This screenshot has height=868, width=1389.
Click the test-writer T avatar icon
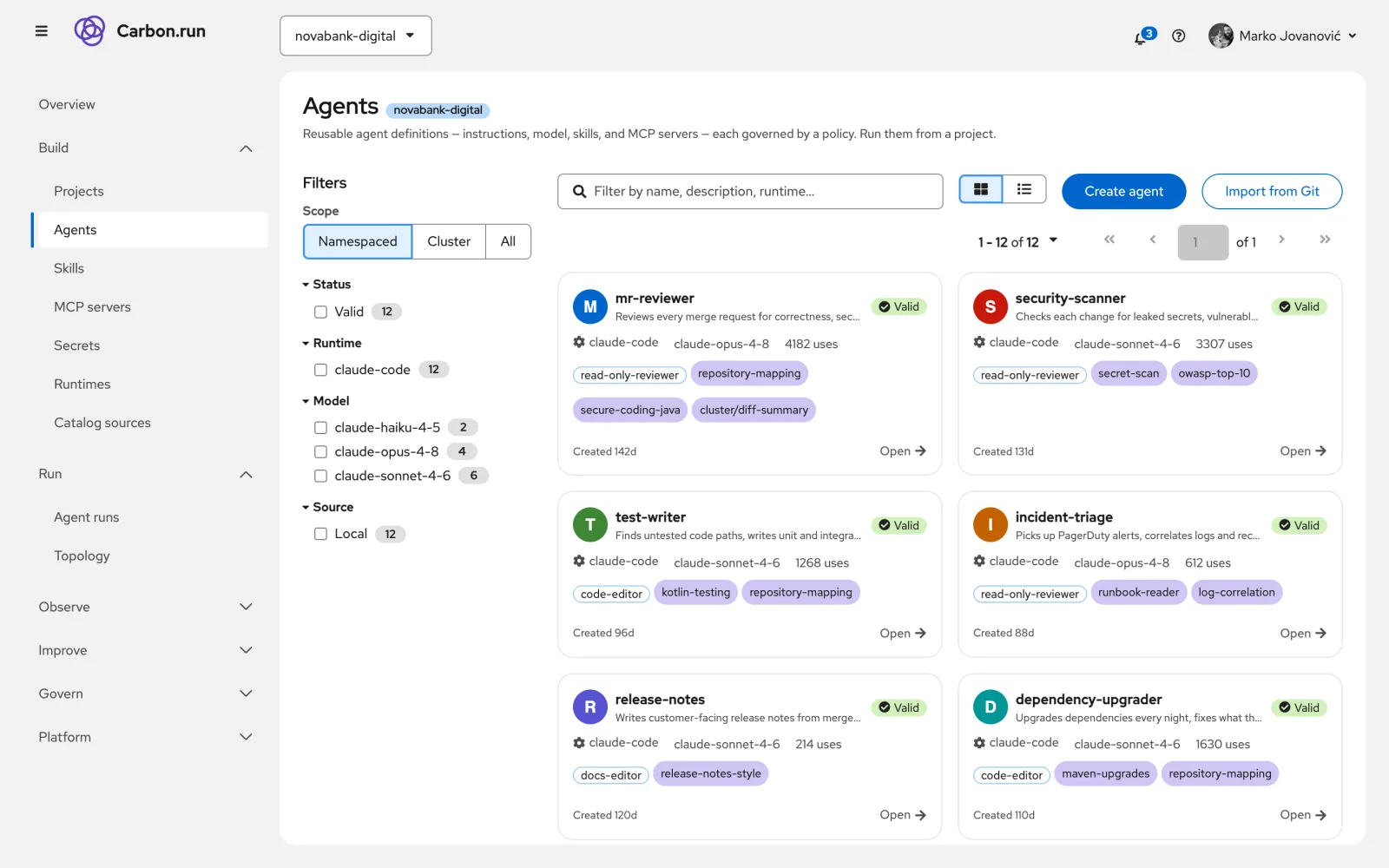click(590, 525)
